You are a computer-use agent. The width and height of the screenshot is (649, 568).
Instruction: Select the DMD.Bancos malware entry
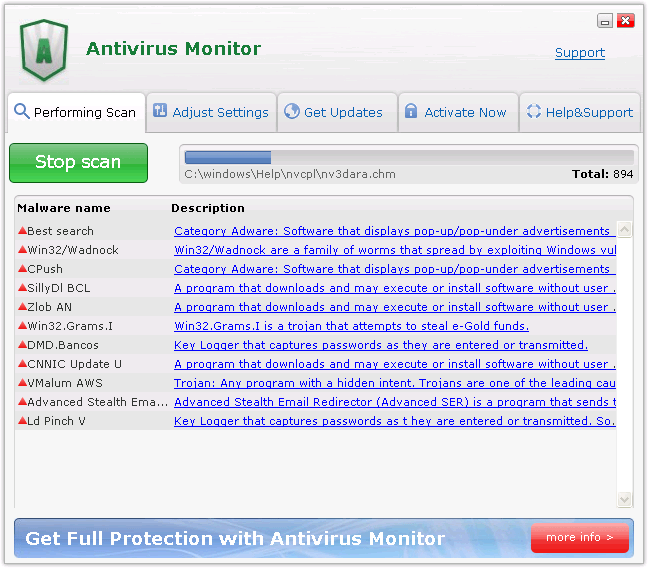pyautogui.click(x=63, y=345)
